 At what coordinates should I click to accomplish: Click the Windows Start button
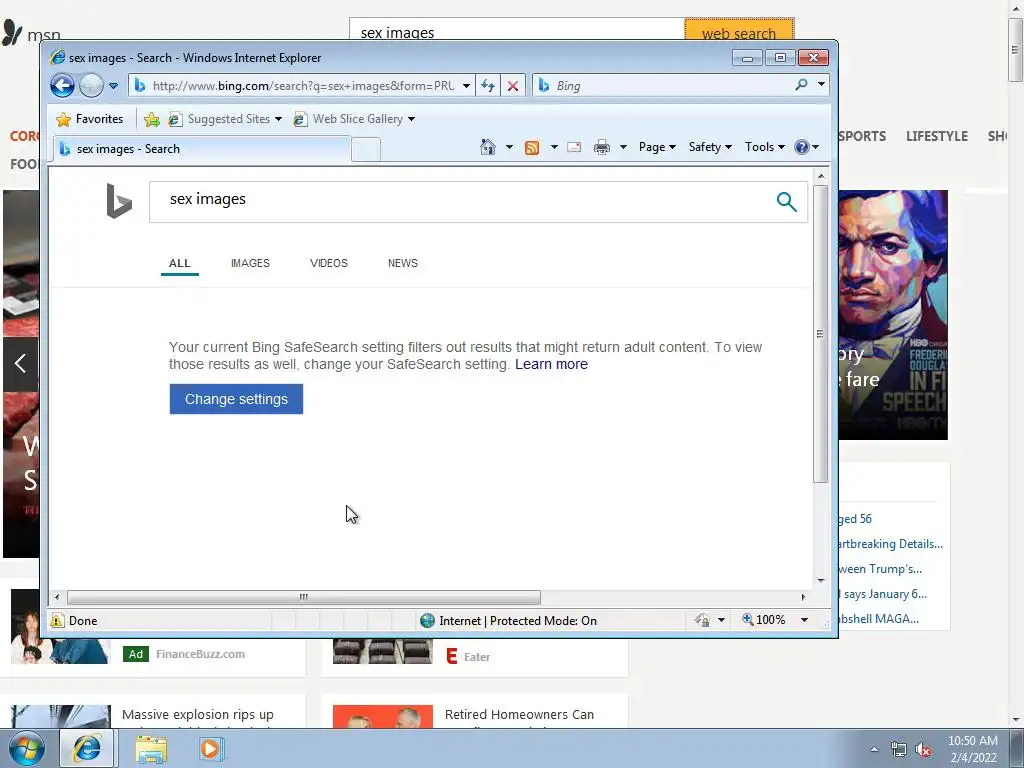(x=26, y=749)
